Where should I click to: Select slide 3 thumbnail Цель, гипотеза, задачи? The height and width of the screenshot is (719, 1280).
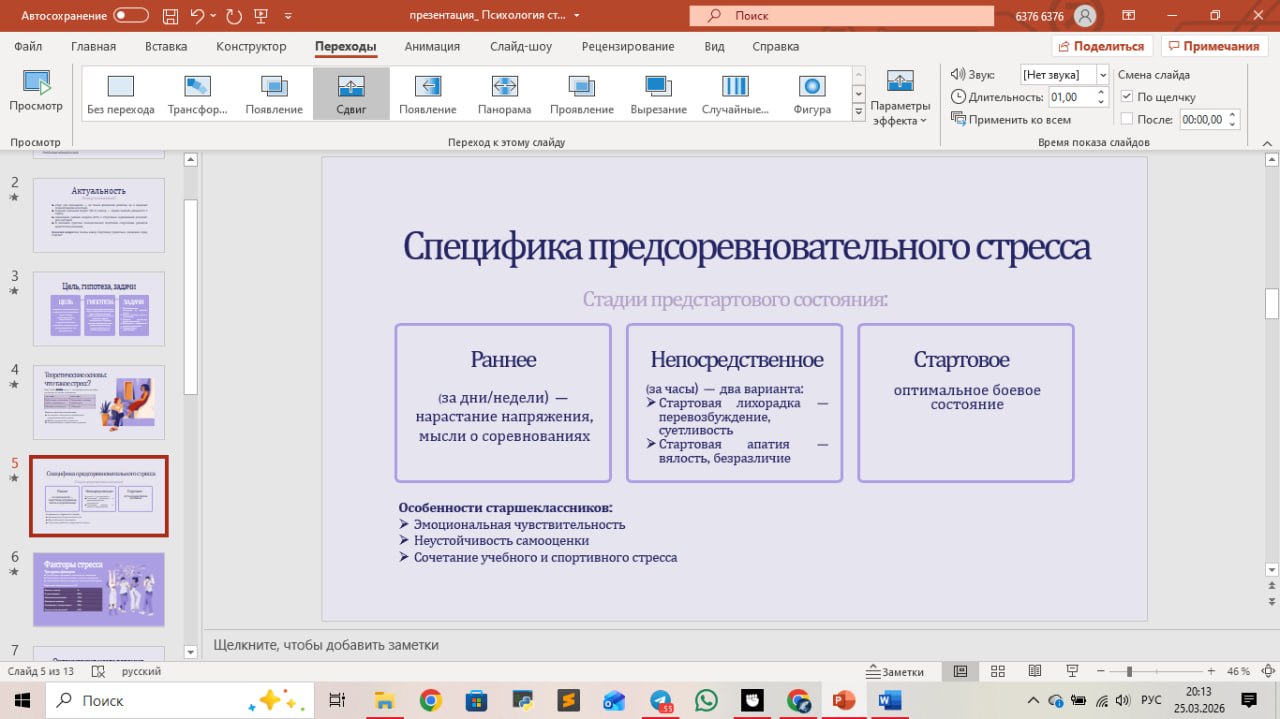click(99, 308)
